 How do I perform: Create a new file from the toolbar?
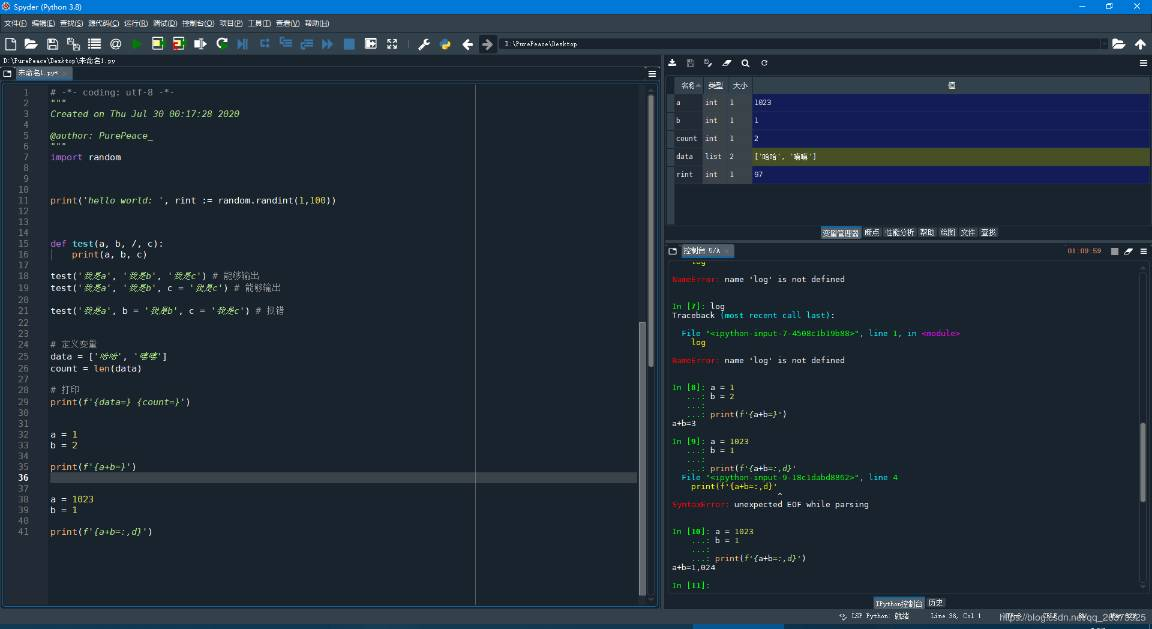(x=11, y=44)
